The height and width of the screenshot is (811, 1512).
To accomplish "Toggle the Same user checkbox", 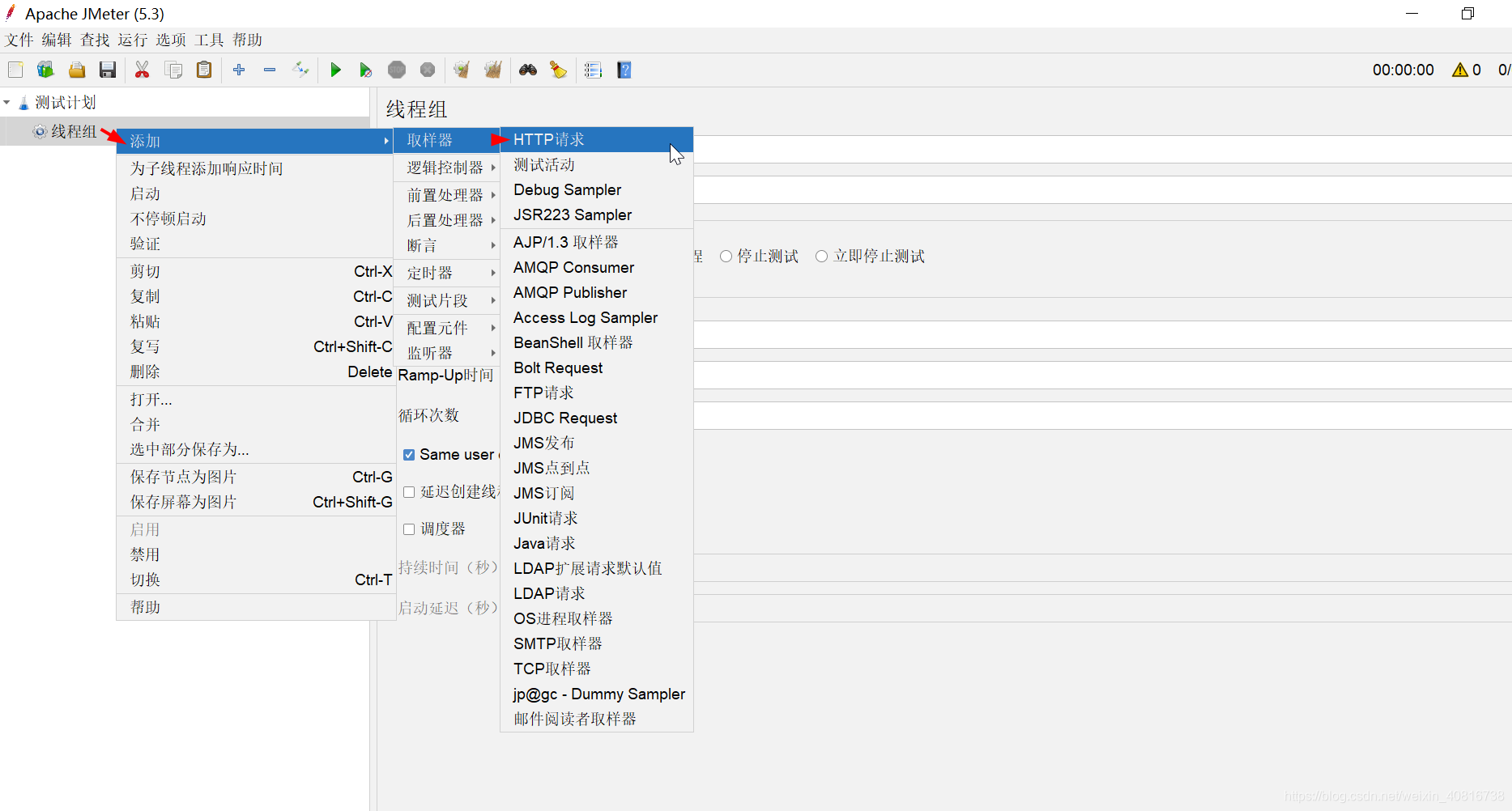I will (x=409, y=455).
